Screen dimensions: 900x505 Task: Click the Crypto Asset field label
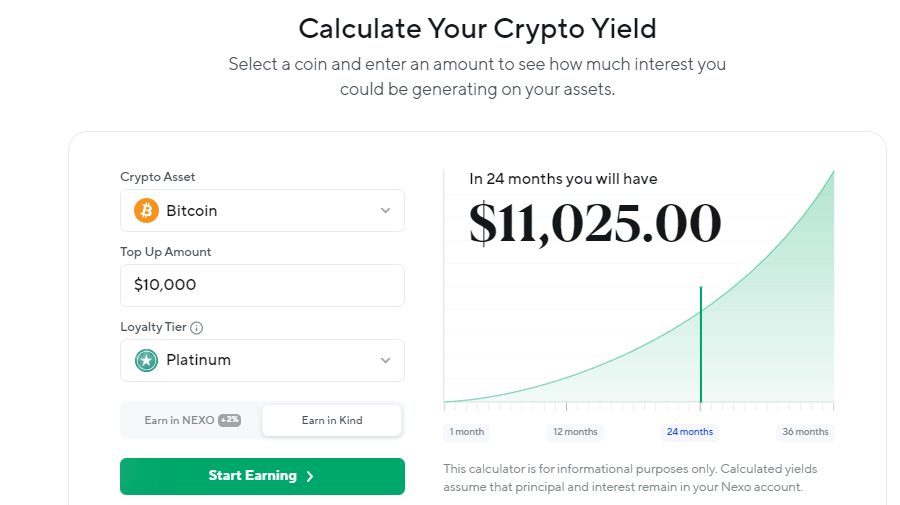(158, 177)
